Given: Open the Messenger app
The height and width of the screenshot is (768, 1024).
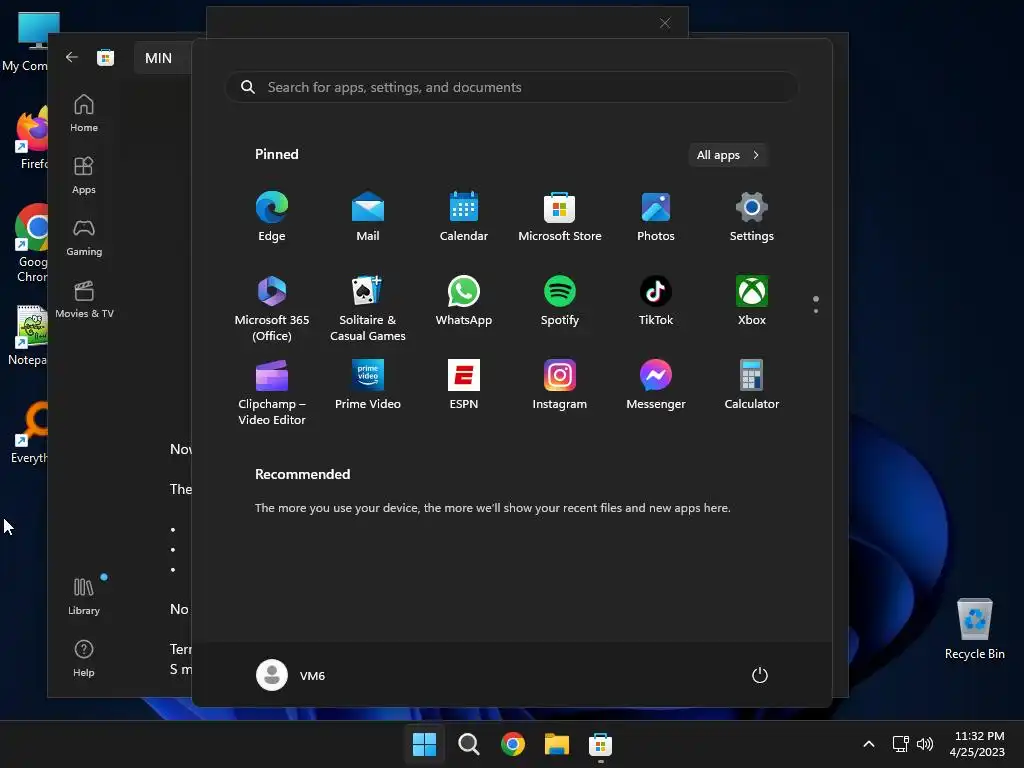Looking at the screenshot, I should [656, 385].
